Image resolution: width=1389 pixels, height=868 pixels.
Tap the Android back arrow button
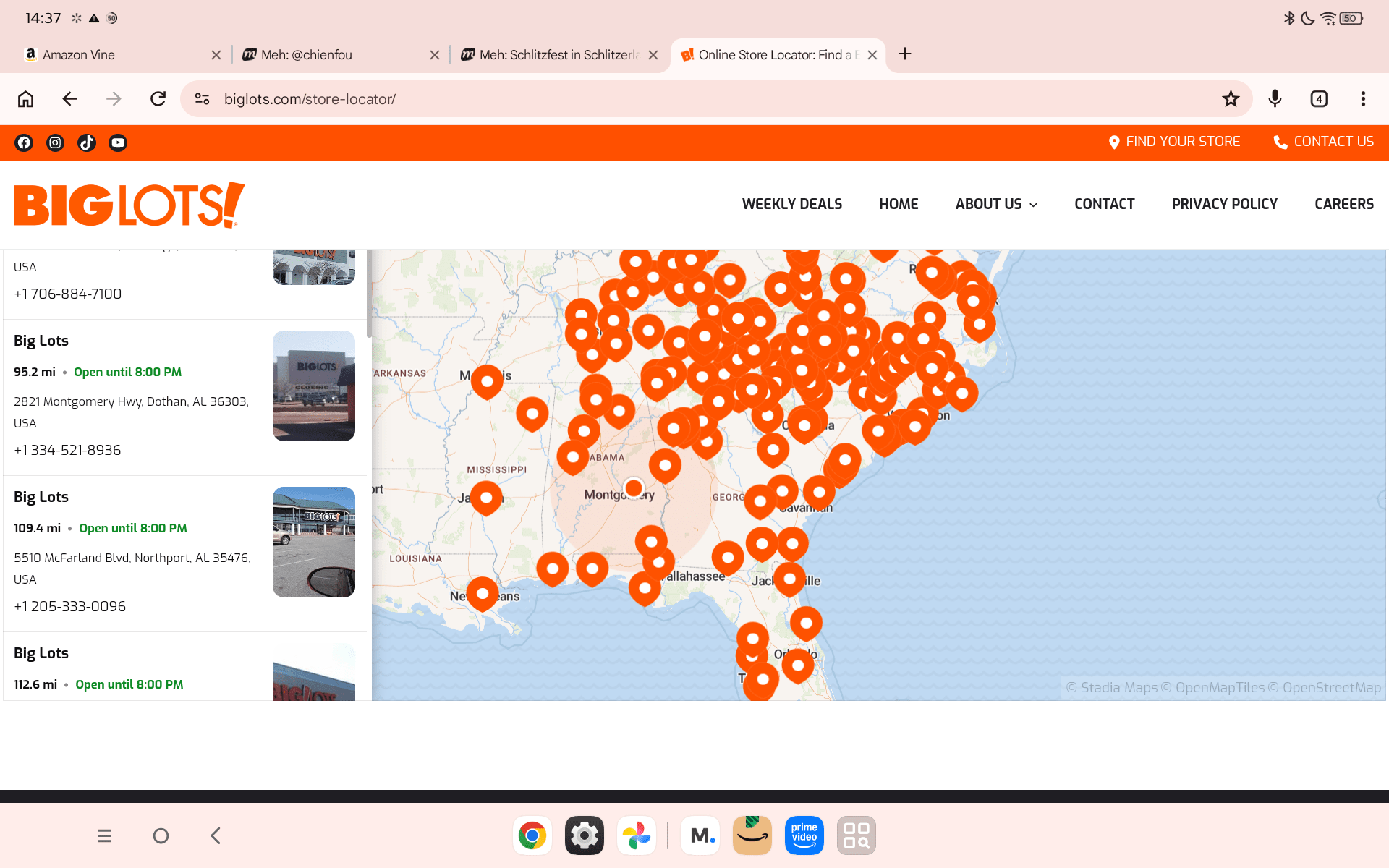click(216, 836)
